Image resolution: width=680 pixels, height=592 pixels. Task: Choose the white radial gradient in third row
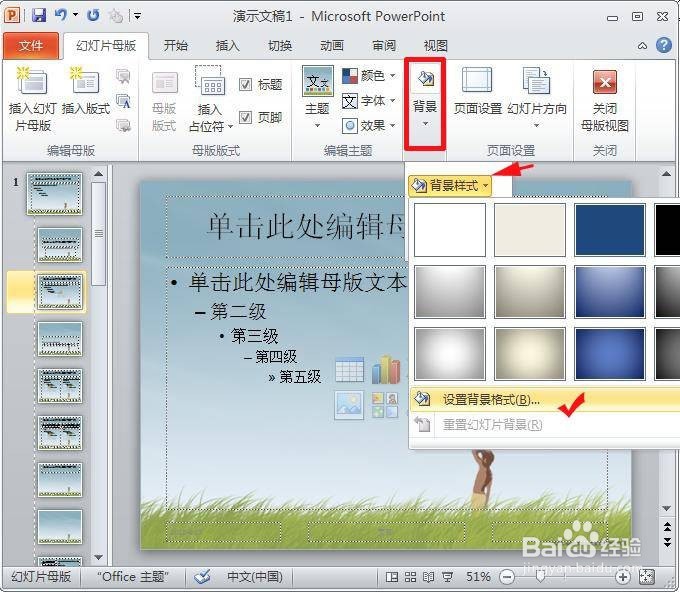click(x=450, y=354)
